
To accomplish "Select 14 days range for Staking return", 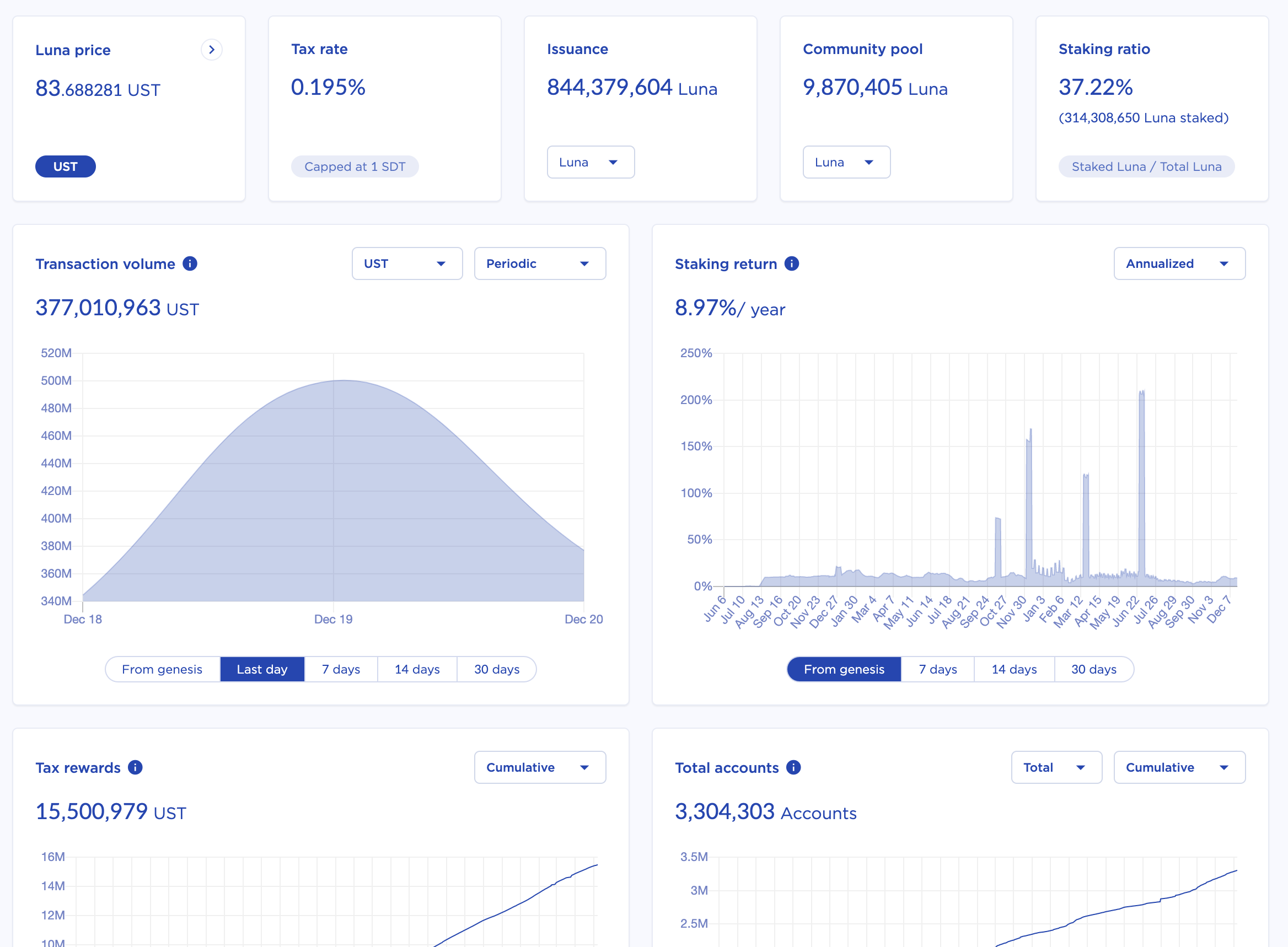I will coord(1015,670).
